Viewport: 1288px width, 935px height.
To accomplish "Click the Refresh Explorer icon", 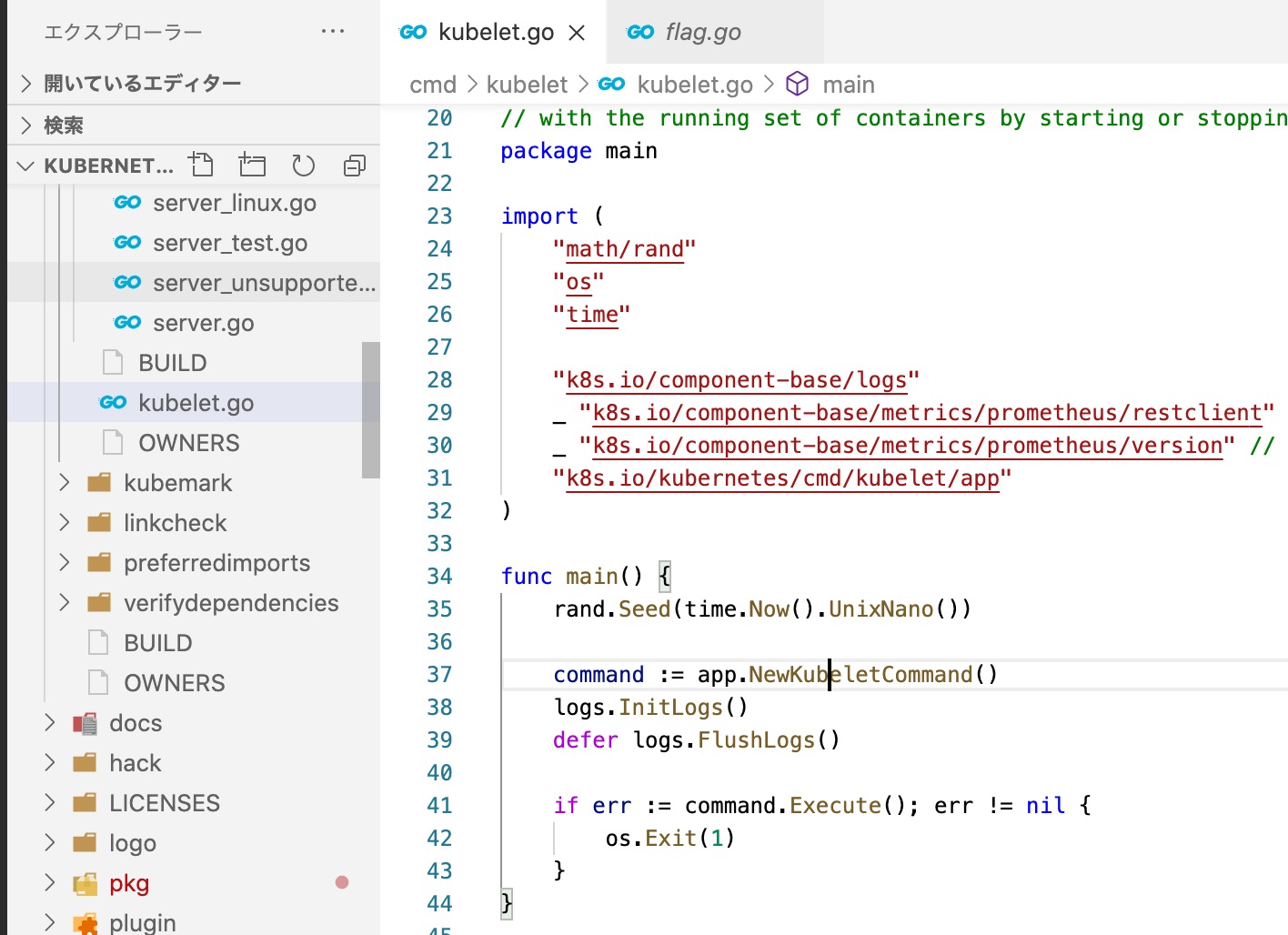I will point(303,165).
